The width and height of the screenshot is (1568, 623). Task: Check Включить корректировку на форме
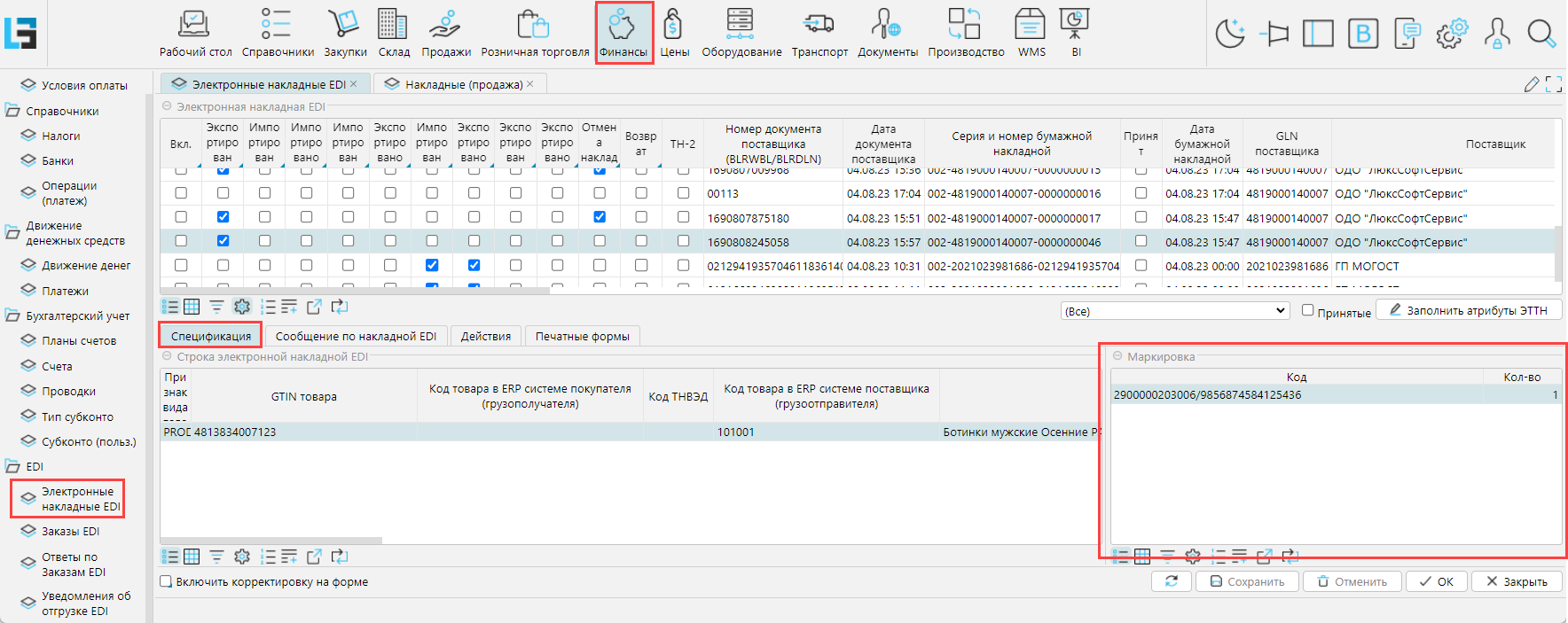point(166,582)
